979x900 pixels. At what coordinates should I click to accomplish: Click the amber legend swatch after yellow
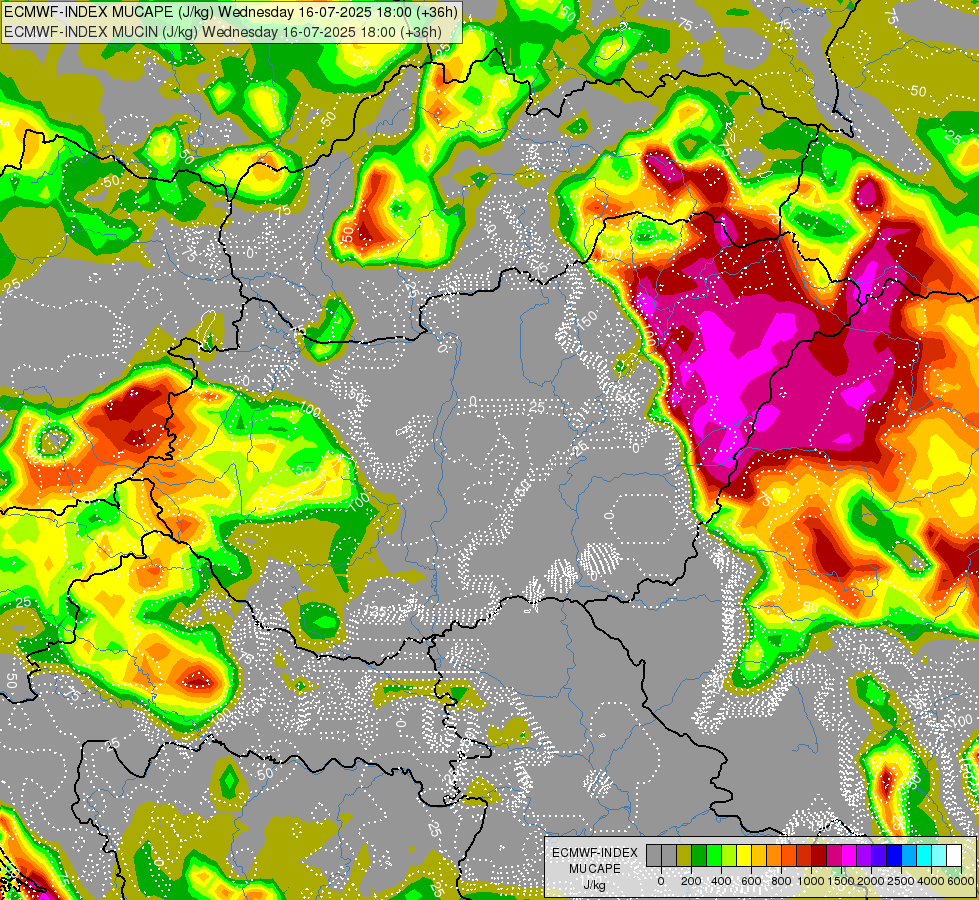click(759, 855)
